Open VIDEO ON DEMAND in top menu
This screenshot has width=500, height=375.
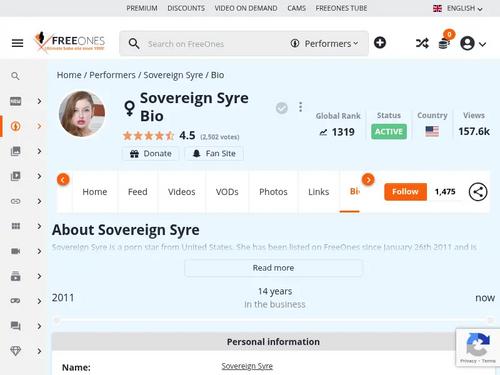tap(246, 8)
